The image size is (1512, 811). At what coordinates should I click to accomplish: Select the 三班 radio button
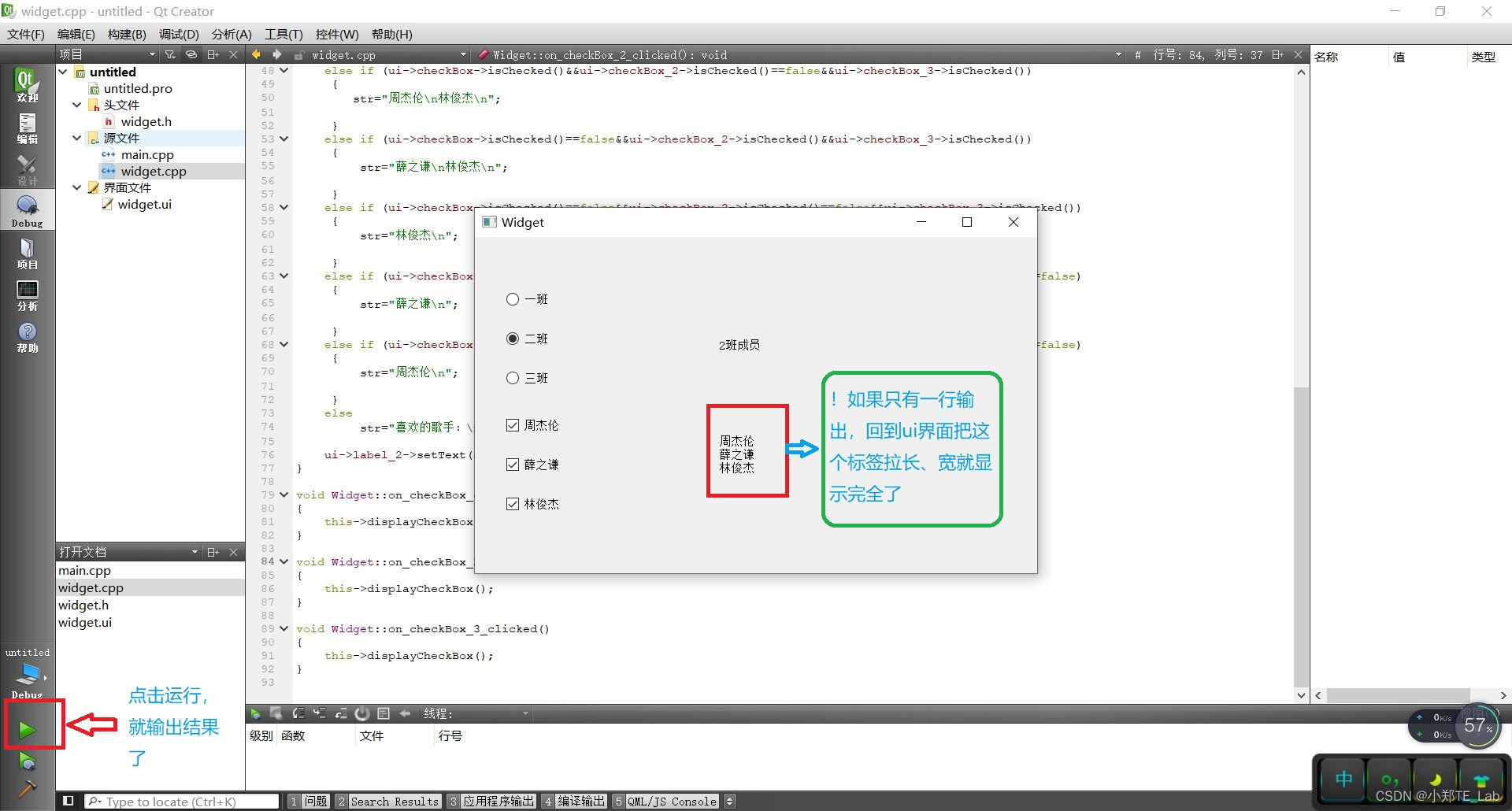click(512, 377)
